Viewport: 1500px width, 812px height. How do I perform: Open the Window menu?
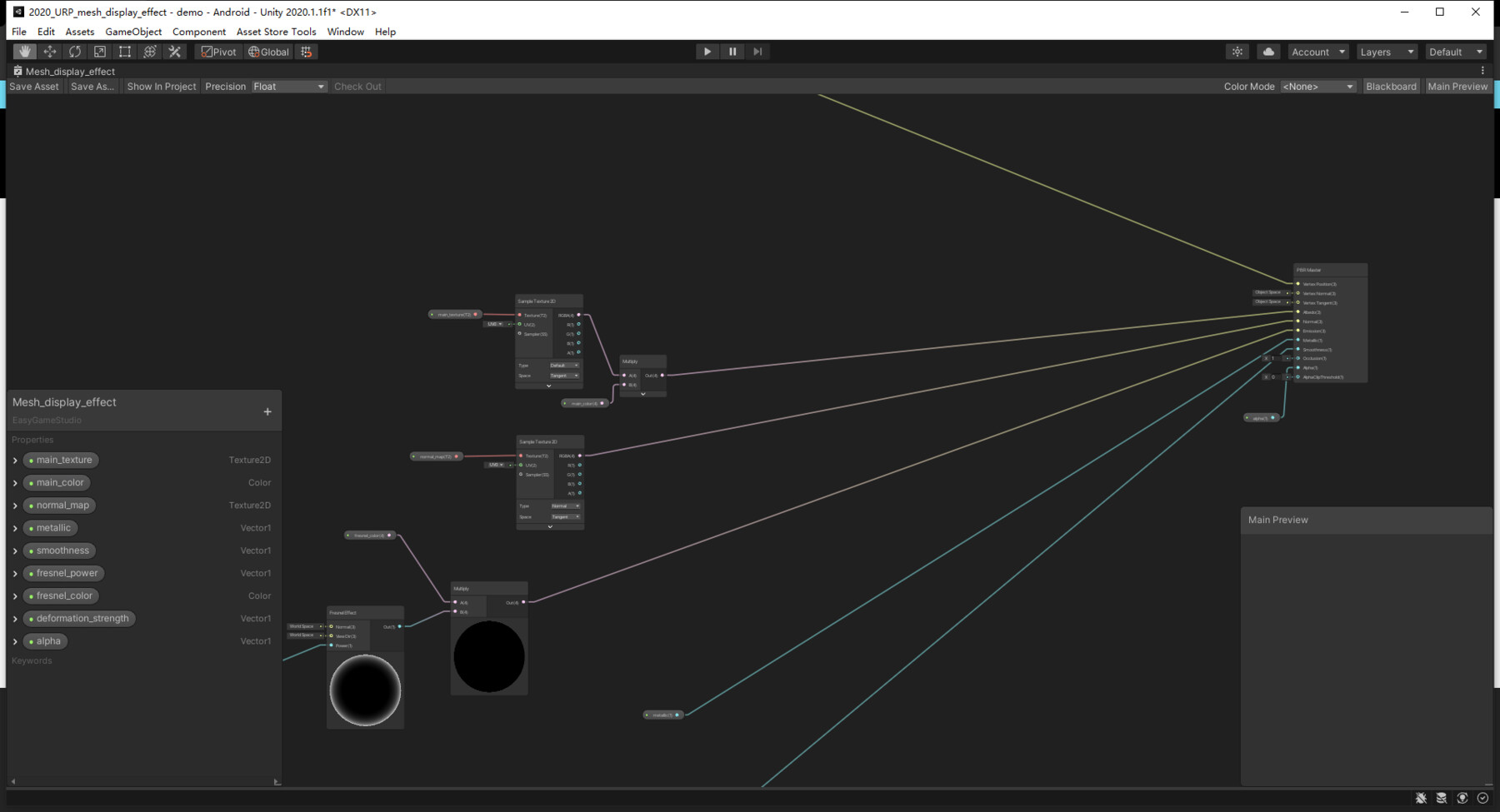pos(345,32)
